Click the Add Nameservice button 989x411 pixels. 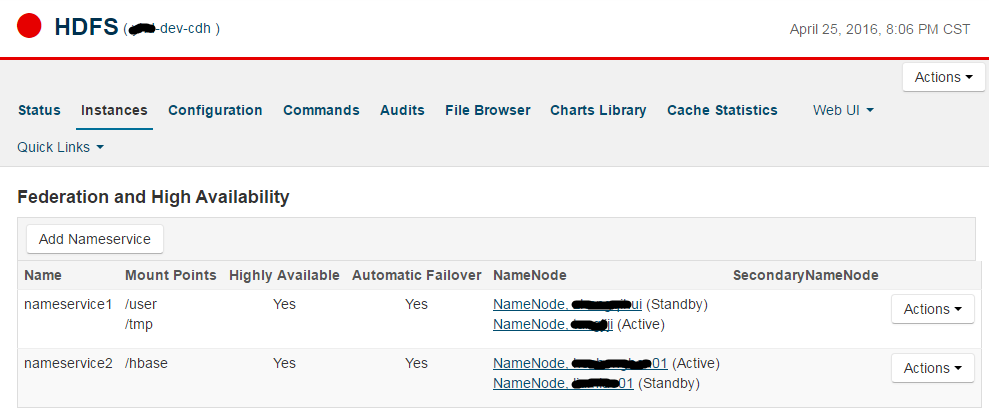point(94,239)
